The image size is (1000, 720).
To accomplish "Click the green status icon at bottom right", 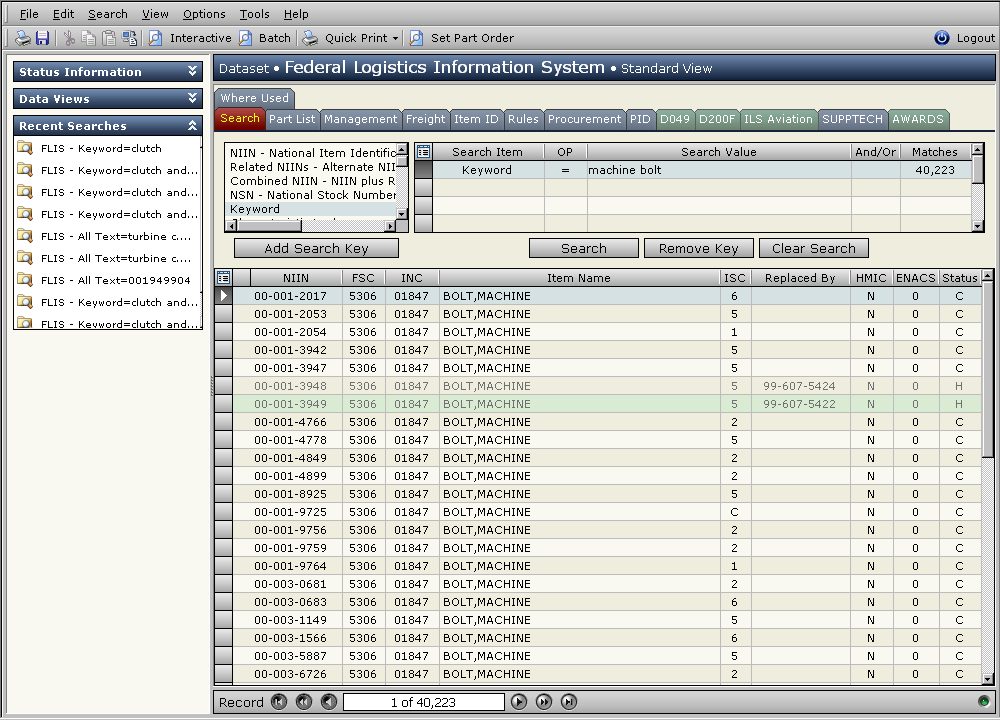I will click(984, 702).
